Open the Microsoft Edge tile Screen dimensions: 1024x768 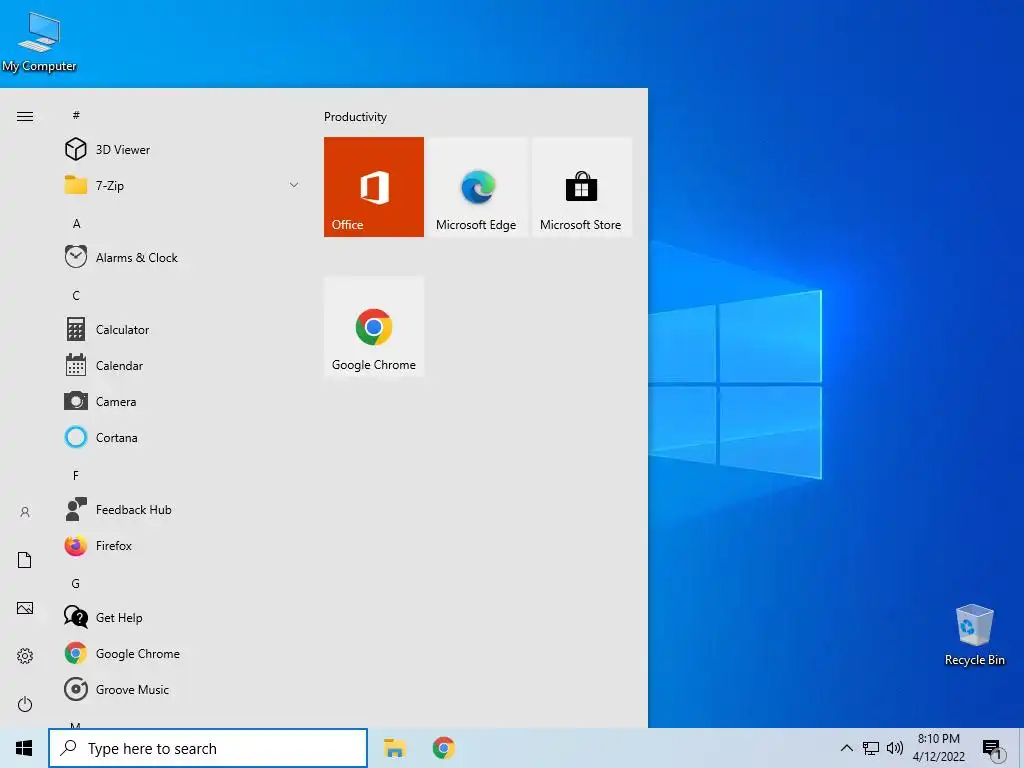[x=477, y=187]
